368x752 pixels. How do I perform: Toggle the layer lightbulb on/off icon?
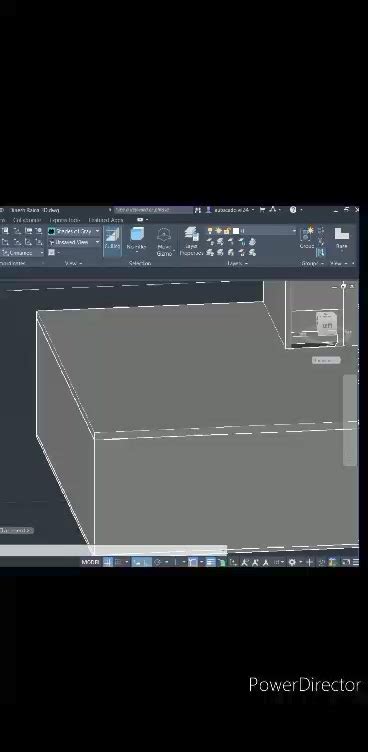click(x=210, y=231)
